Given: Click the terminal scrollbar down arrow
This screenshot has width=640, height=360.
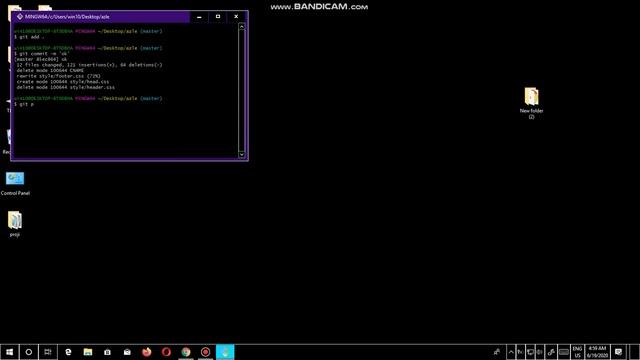Looking at the screenshot, I should point(242,155).
